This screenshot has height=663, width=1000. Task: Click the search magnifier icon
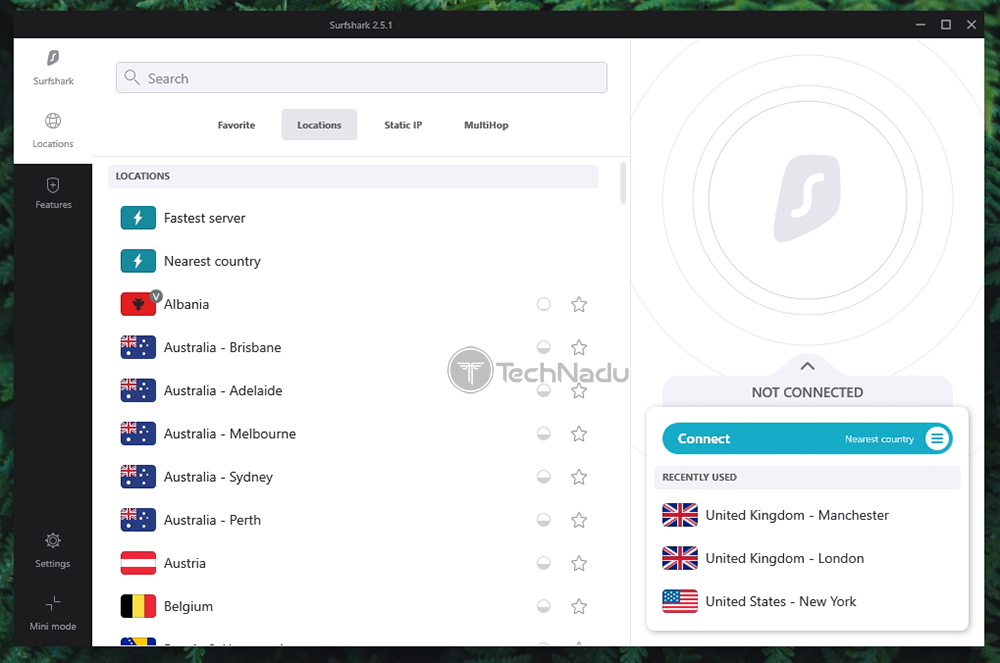[132, 77]
